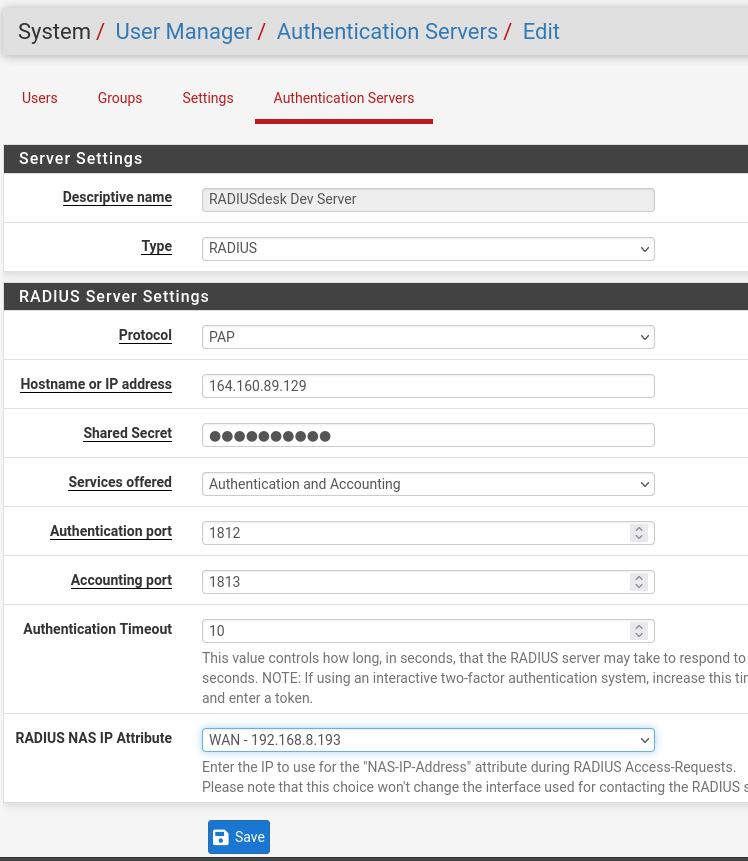Follow the User Manager breadcrumb link
The width and height of the screenshot is (748, 861).
tap(184, 31)
